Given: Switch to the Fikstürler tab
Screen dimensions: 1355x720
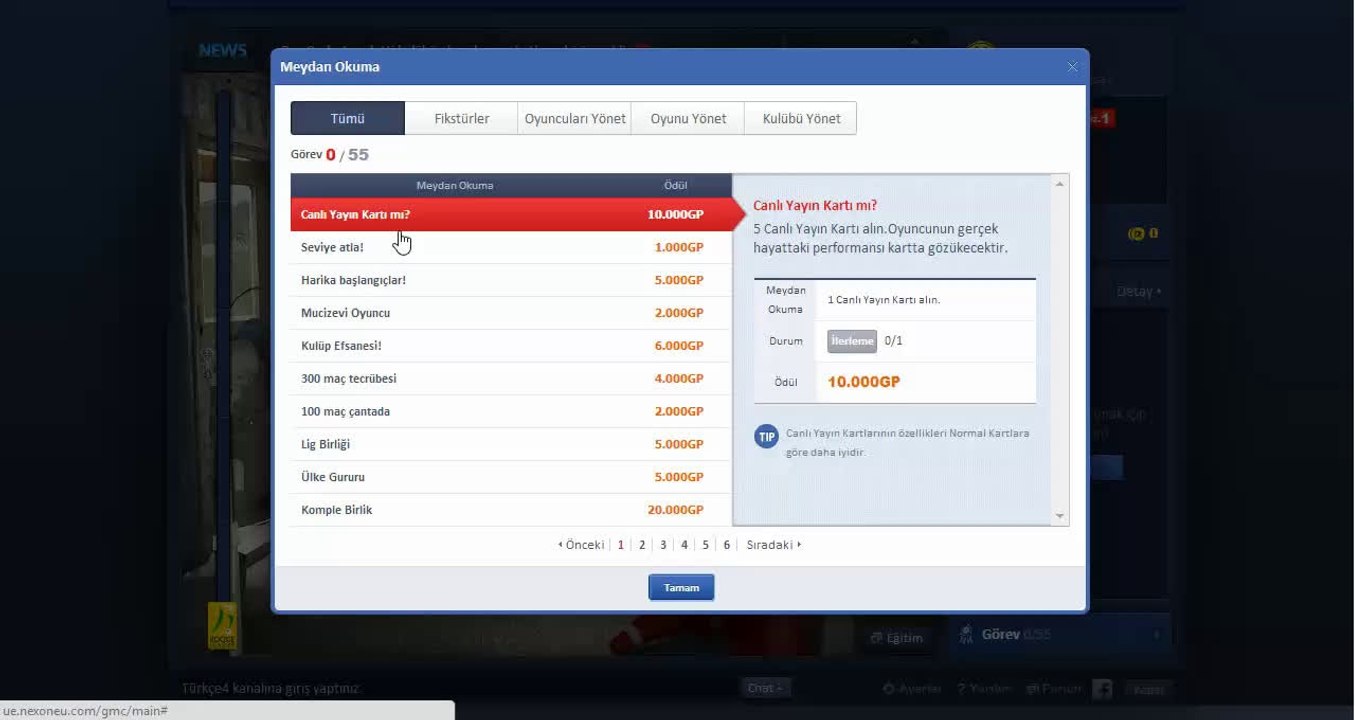Looking at the screenshot, I should coord(462,118).
